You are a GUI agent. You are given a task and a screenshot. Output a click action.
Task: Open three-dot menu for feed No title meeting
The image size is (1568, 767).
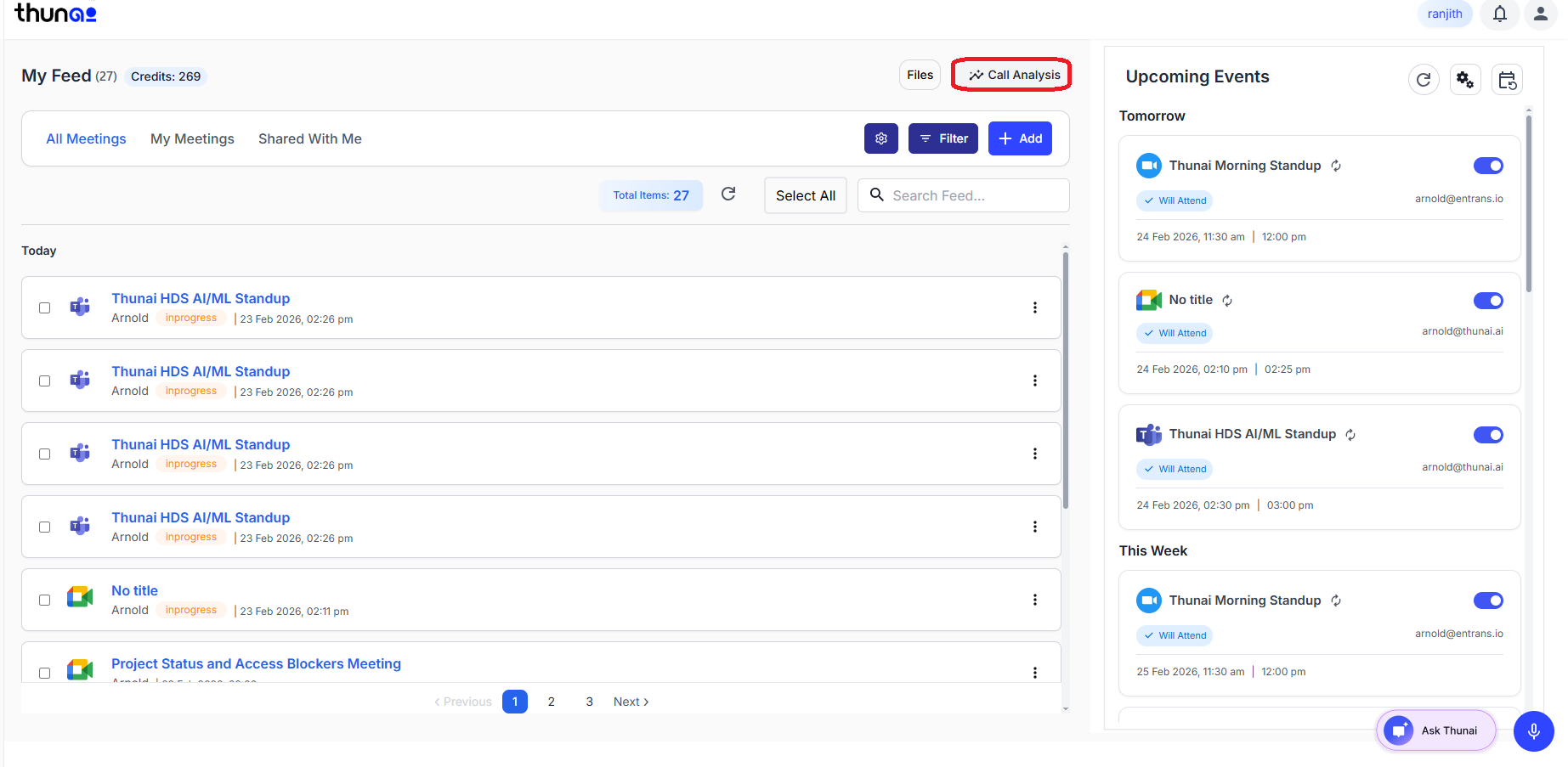[1035, 600]
